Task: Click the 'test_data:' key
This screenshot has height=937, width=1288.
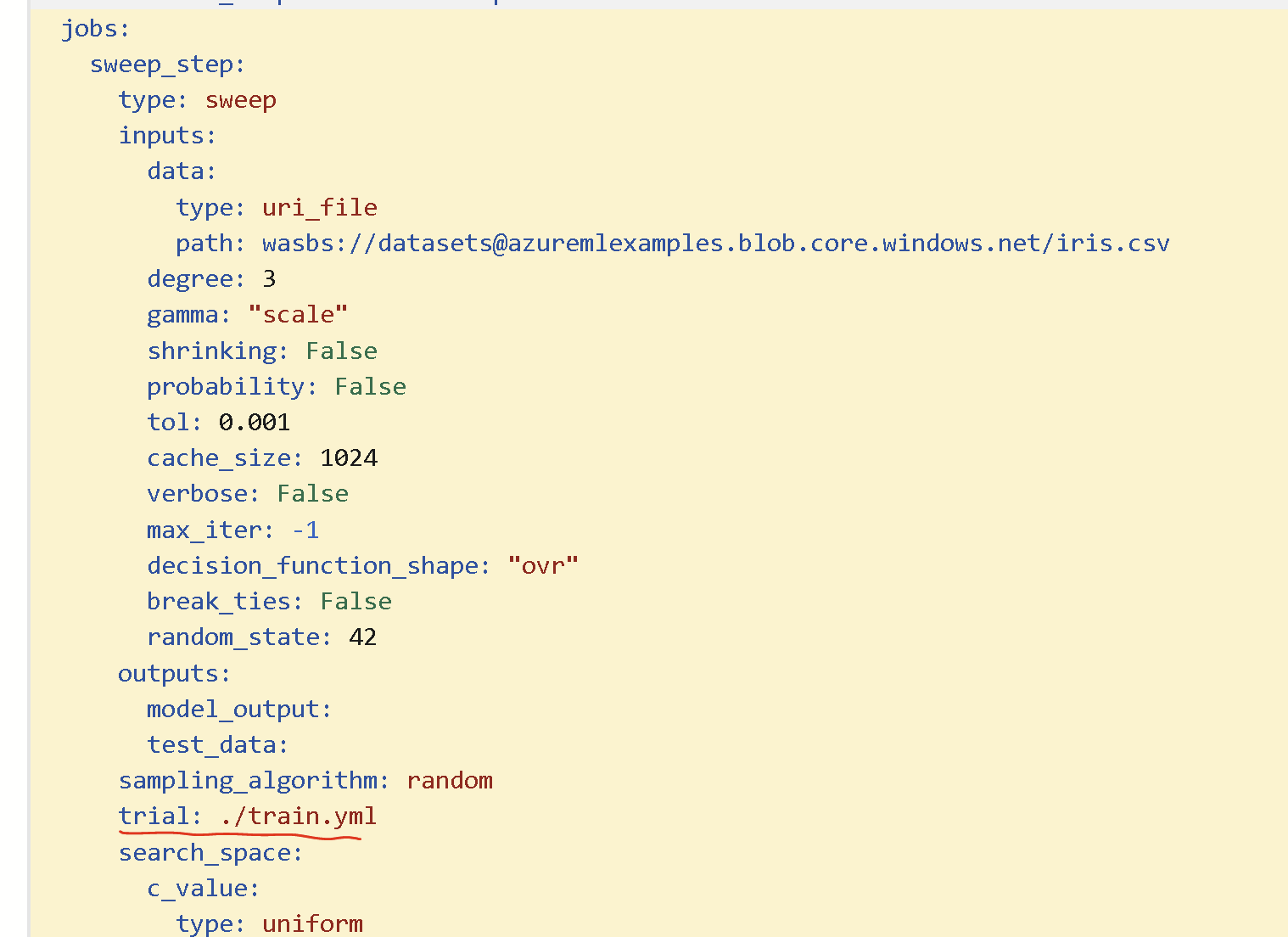Action: (218, 745)
